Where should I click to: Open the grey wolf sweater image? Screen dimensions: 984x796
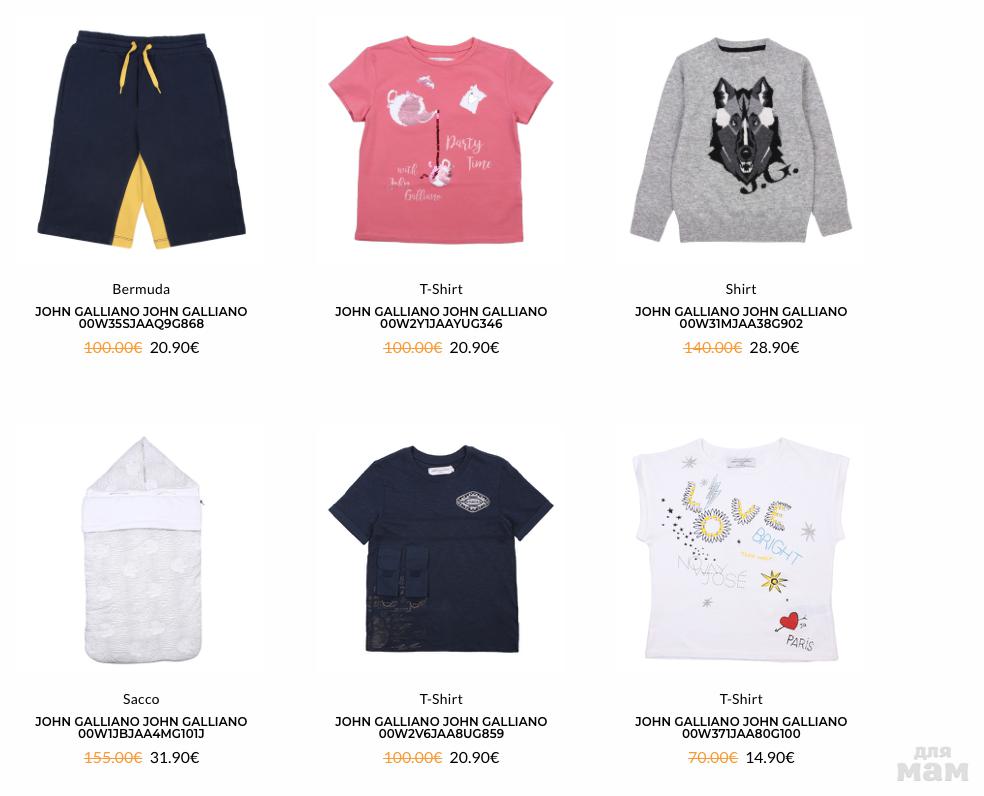741,139
